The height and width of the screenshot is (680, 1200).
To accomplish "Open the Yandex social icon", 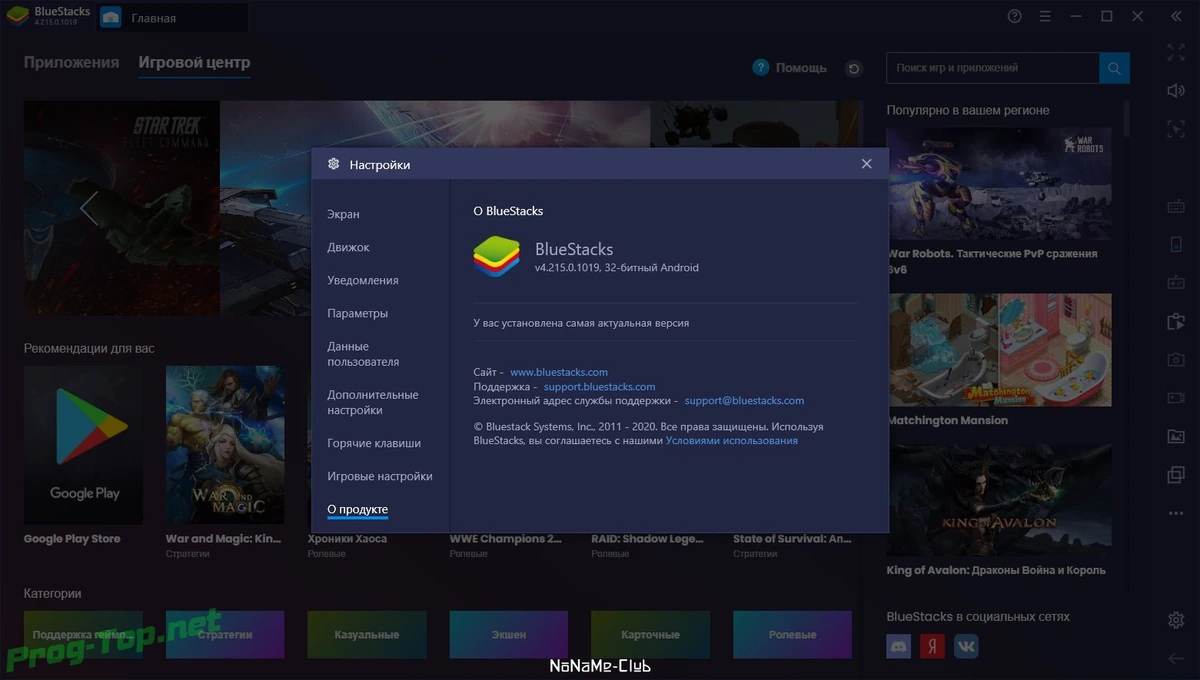I will point(933,646).
